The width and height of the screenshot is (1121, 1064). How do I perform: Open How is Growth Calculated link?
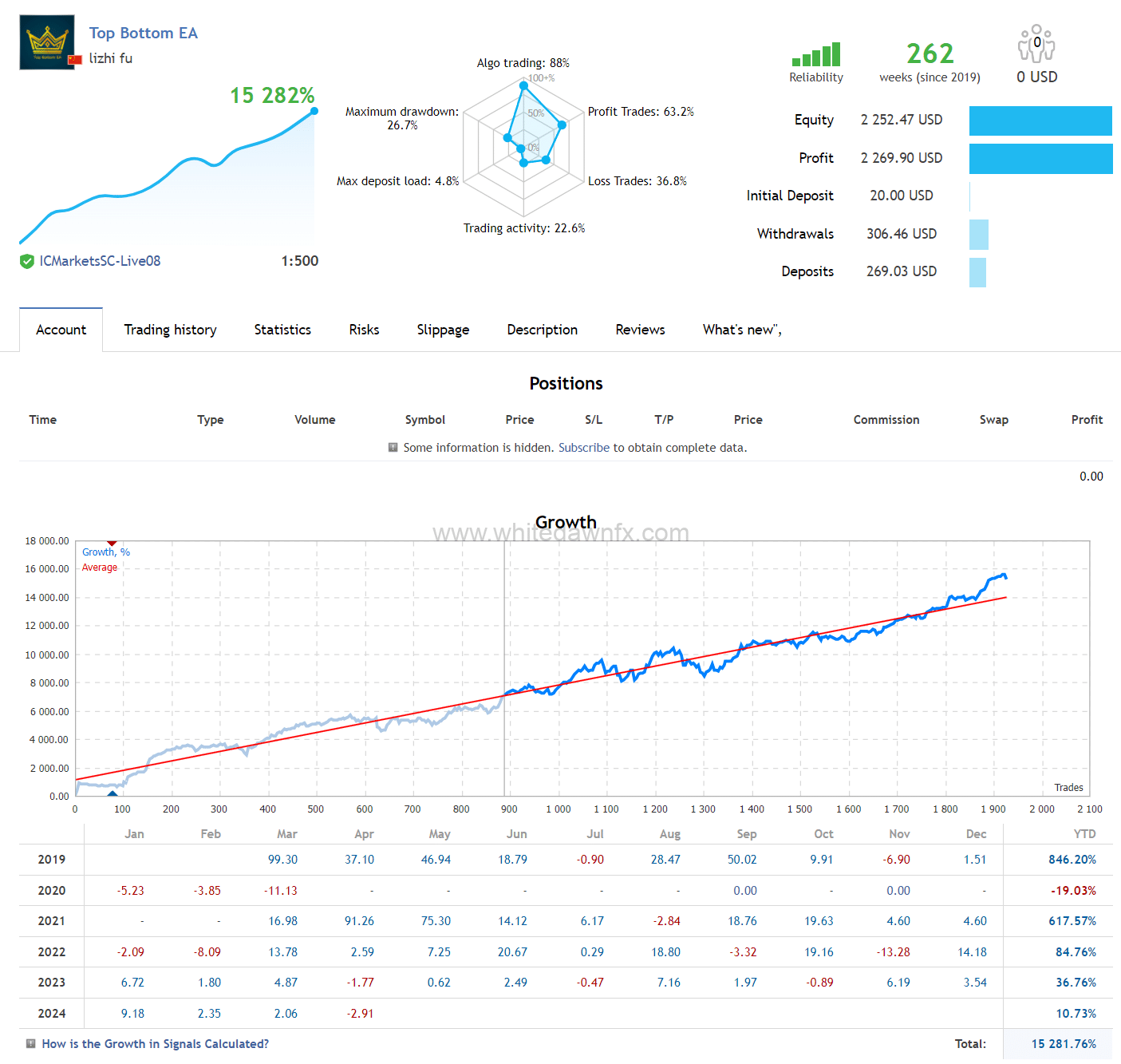155,1044
